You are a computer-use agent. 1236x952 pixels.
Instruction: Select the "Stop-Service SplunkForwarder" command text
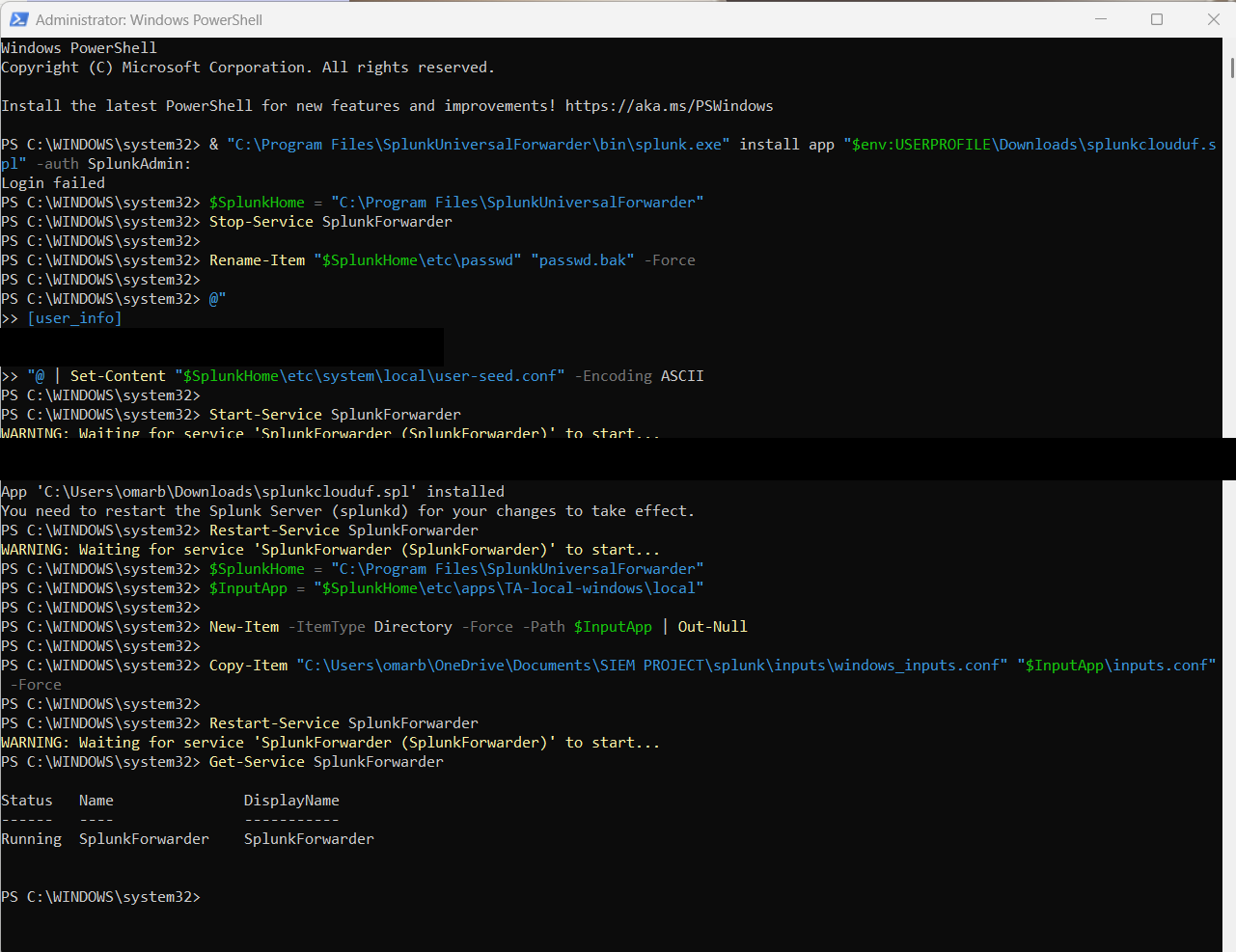tap(330, 222)
